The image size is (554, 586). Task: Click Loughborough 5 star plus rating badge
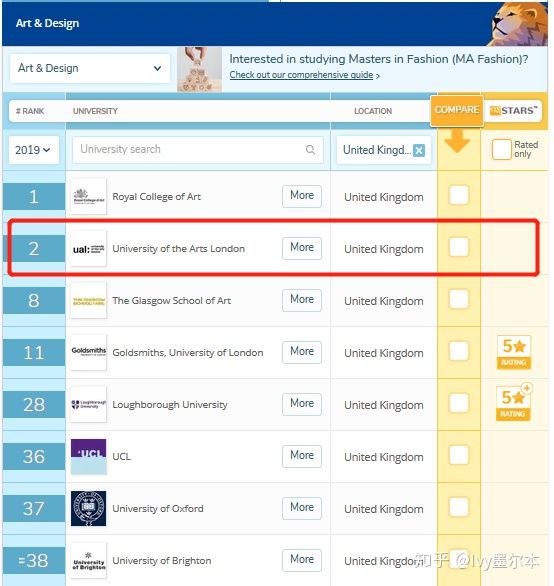[x=514, y=403]
